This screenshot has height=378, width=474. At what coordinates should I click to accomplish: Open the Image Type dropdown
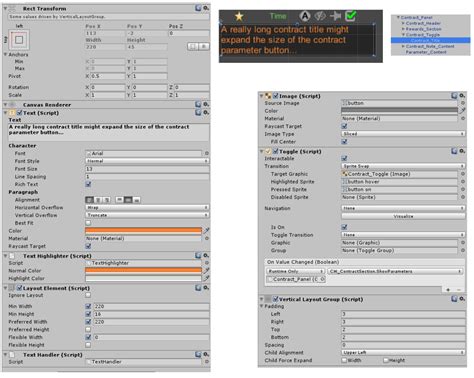403,134
